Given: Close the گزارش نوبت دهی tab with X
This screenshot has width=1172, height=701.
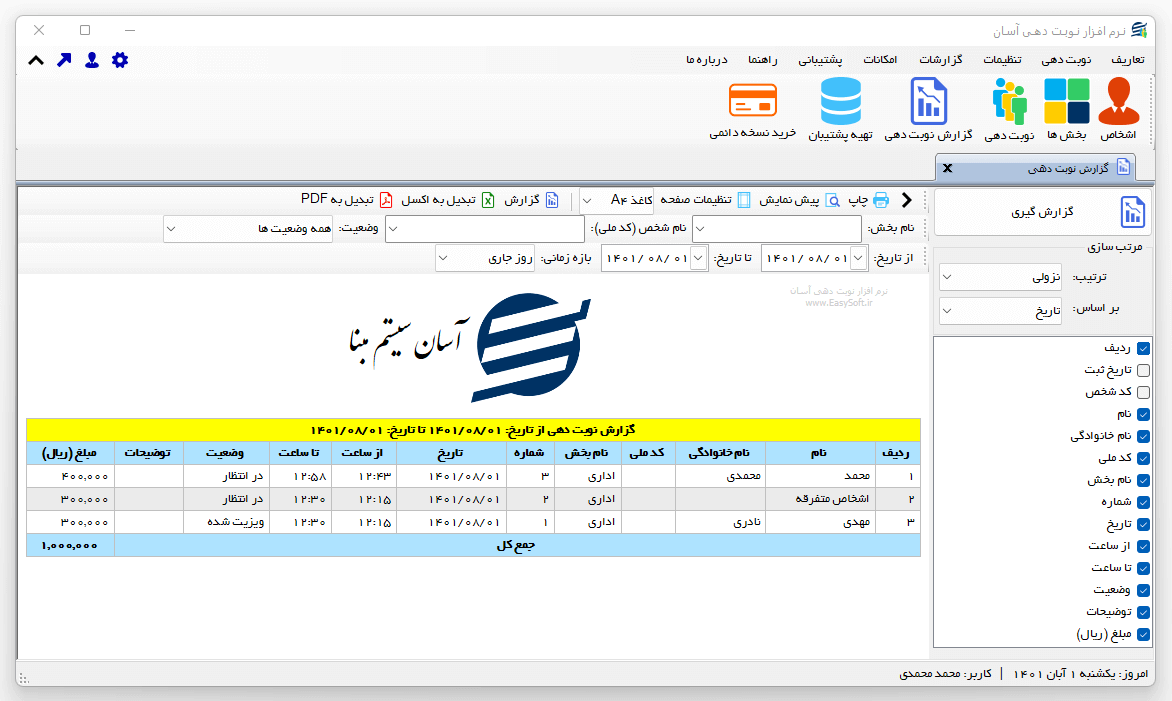Looking at the screenshot, I should 947,168.
